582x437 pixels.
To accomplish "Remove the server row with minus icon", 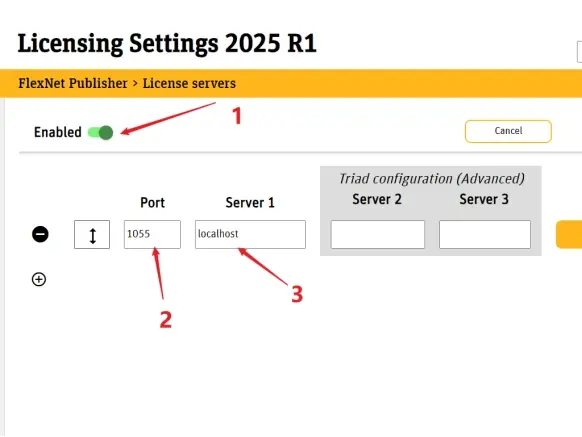I will (x=40, y=234).
